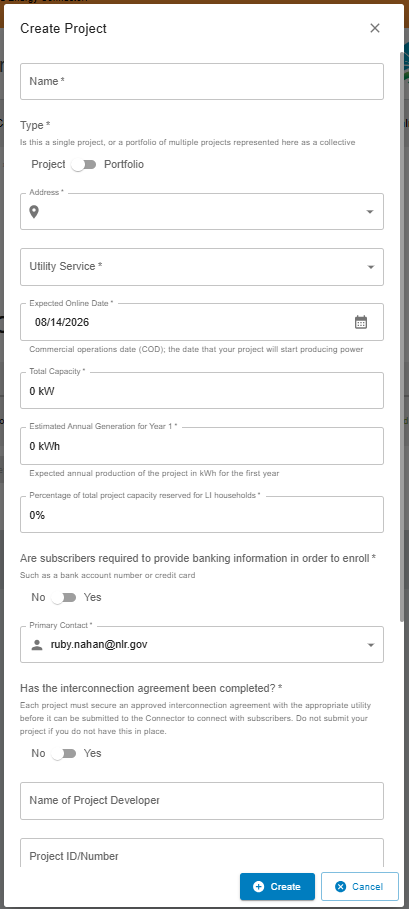409x909 pixels.
Task: Click the plus icon on Create button
Action: (x=259, y=886)
